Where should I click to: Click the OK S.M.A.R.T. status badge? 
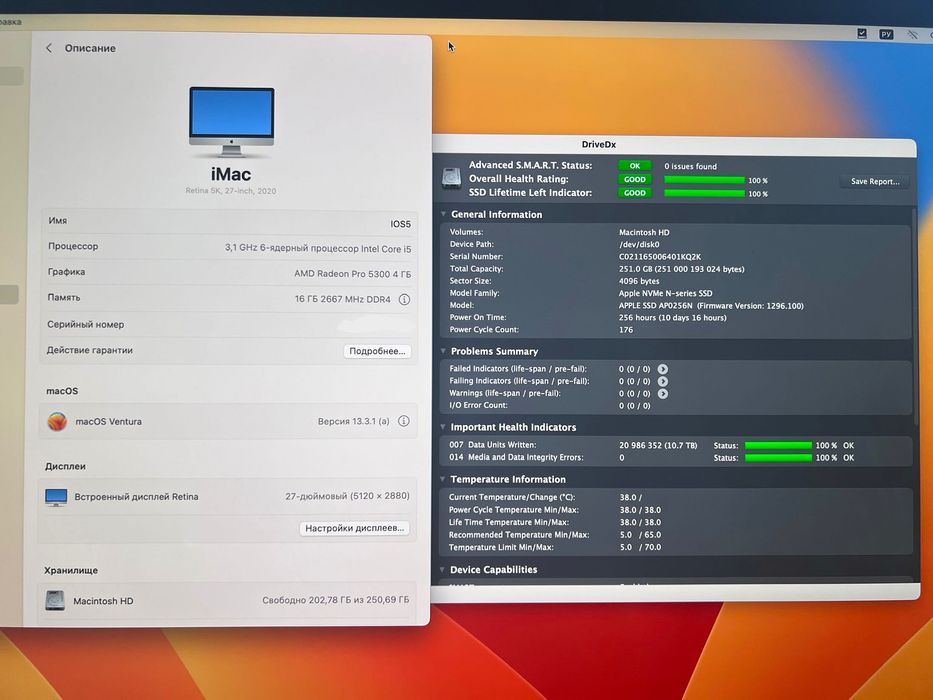click(x=635, y=166)
